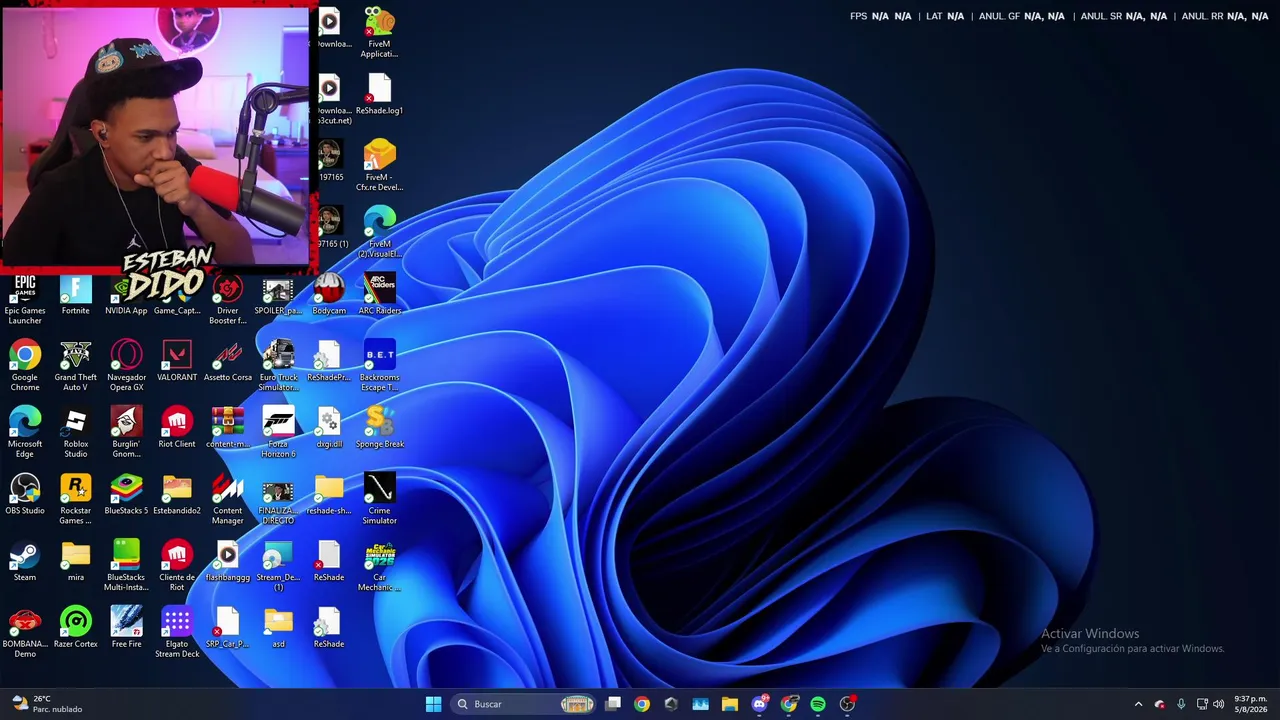Select the SRP_Car_P... file
The width and height of the screenshot is (1280, 720).
point(228,628)
